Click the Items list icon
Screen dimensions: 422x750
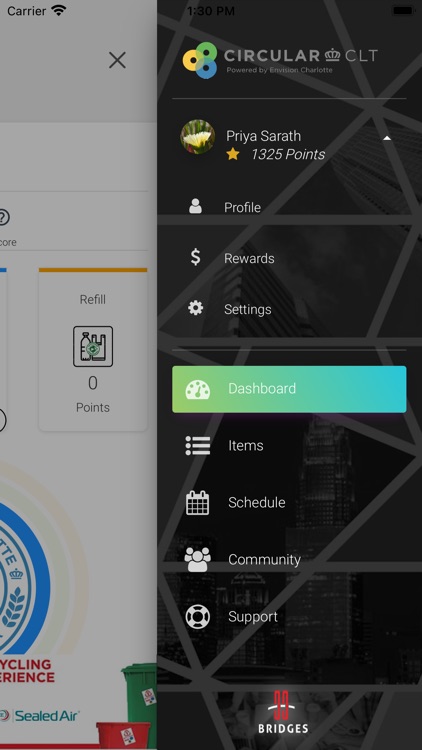198,445
